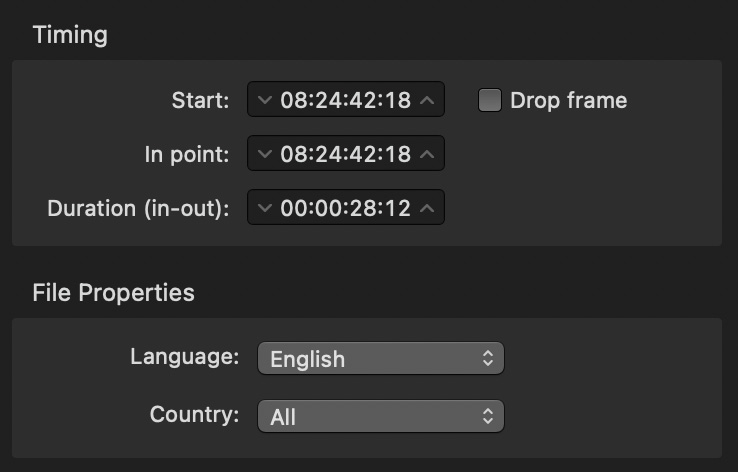The height and width of the screenshot is (472, 738).
Task: Select the In point timecode field
Action: pyautogui.click(x=345, y=154)
